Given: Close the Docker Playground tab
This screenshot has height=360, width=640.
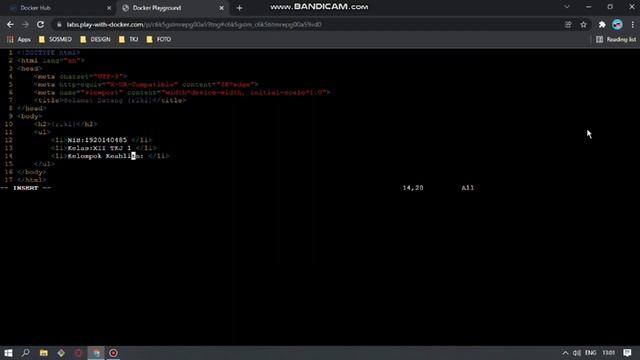Looking at the screenshot, I should point(221,8).
